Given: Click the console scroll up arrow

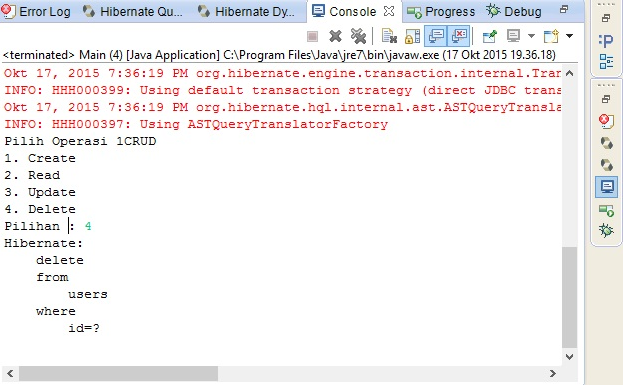Looking at the screenshot, I should (x=569, y=73).
